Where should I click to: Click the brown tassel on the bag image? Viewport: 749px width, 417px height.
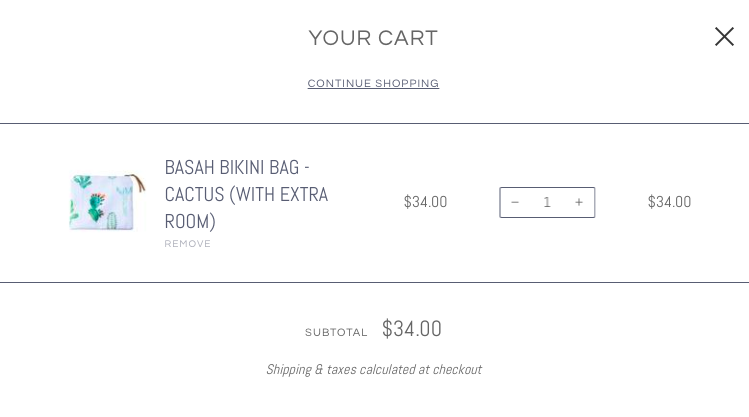click(139, 183)
